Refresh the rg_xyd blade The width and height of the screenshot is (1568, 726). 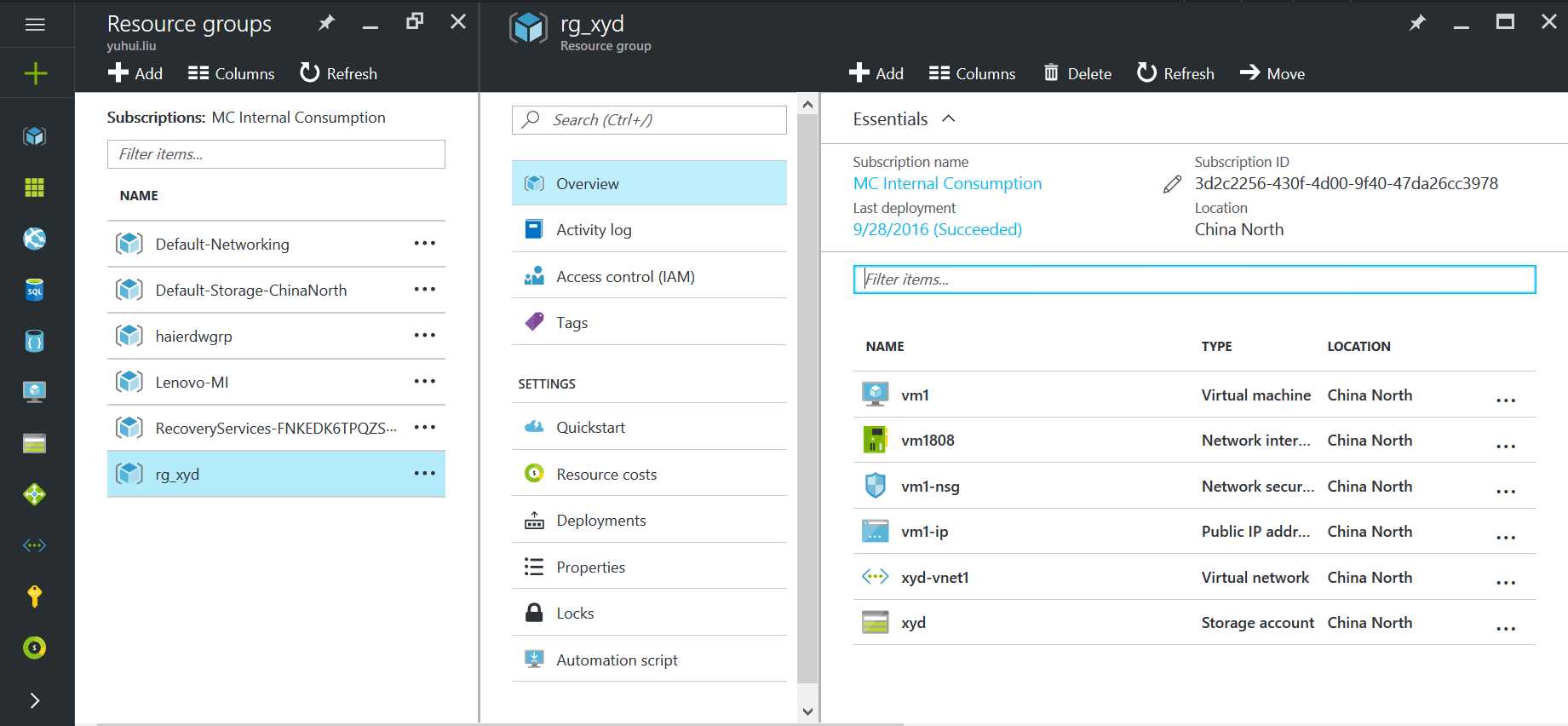click(1175, 73)
